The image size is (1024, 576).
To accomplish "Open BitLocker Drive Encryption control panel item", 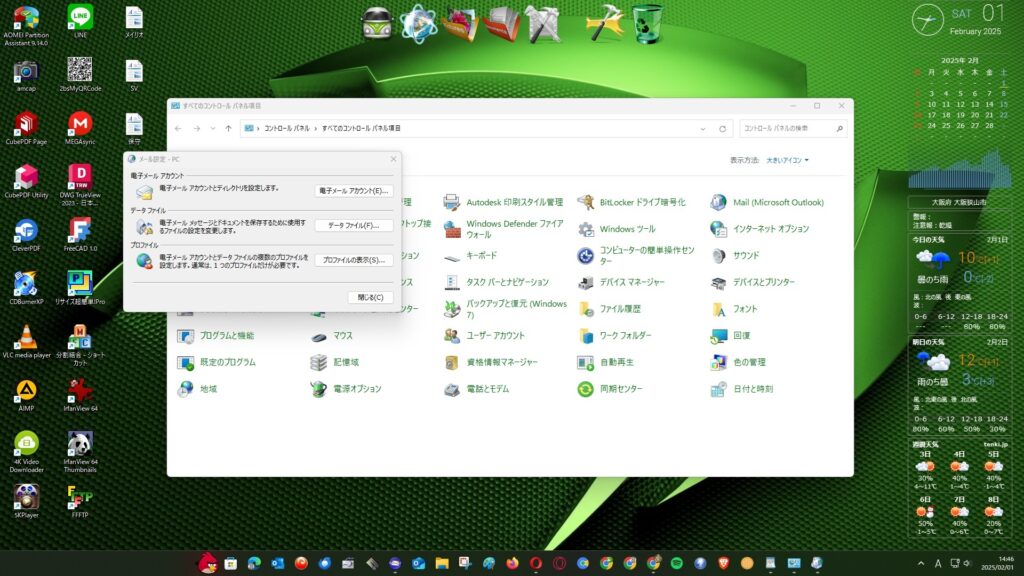I will click(642, 202).
